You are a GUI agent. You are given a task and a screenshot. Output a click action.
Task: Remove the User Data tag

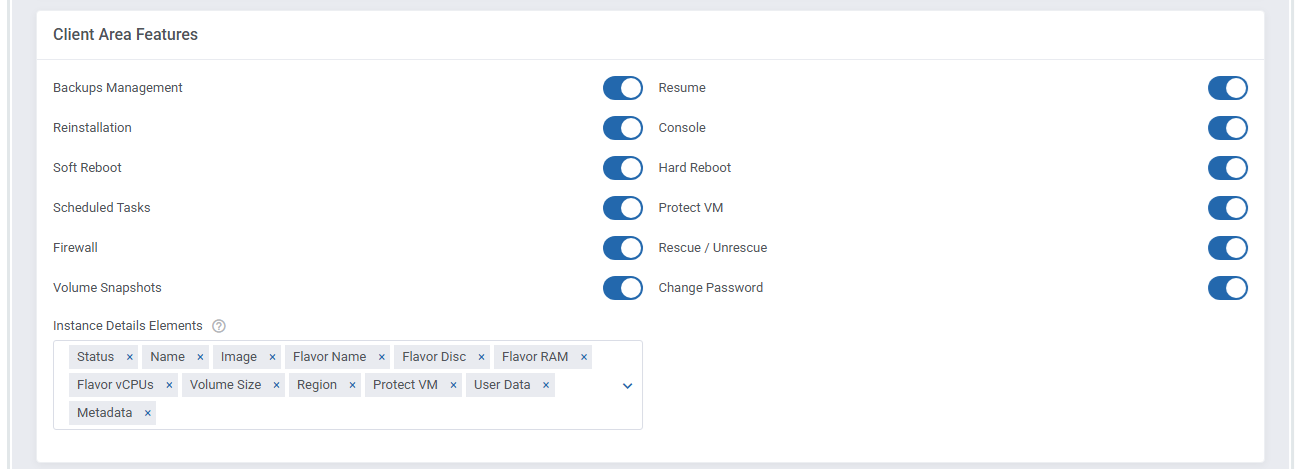pos(546,385)
